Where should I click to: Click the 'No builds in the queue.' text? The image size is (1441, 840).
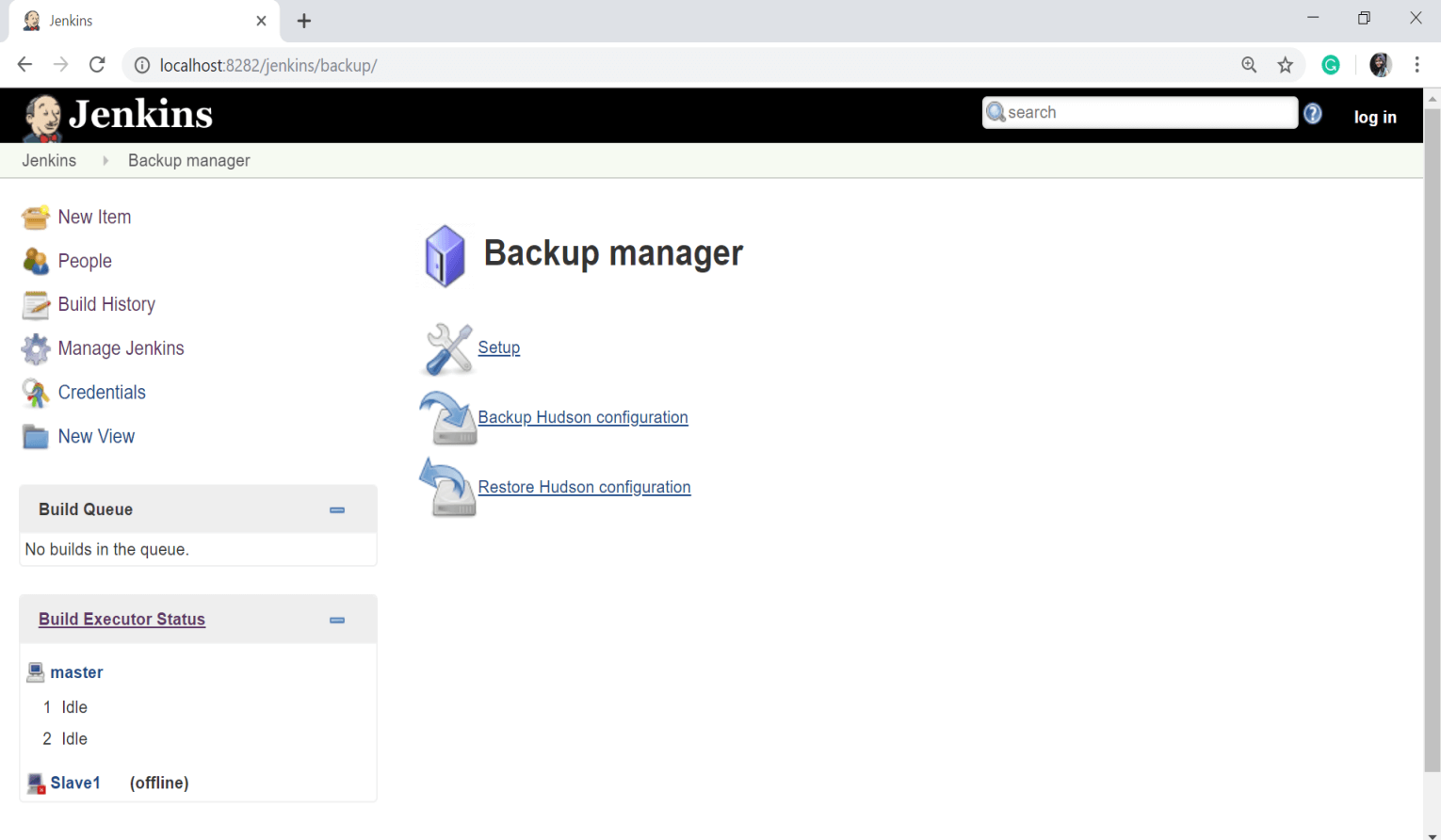(107, 550)
